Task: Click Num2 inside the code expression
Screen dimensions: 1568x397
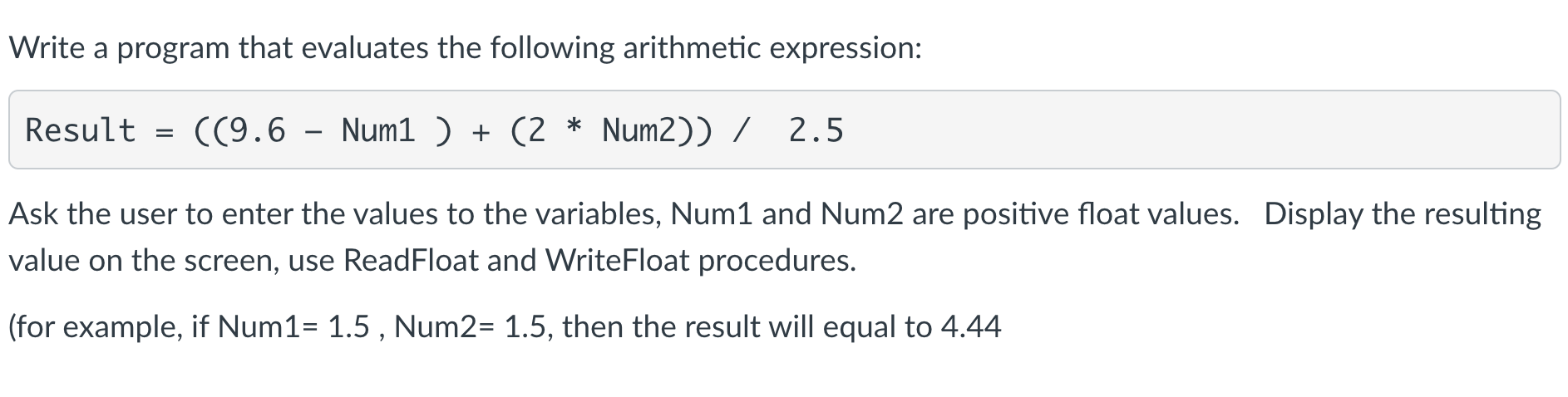Action: (639, 130)
